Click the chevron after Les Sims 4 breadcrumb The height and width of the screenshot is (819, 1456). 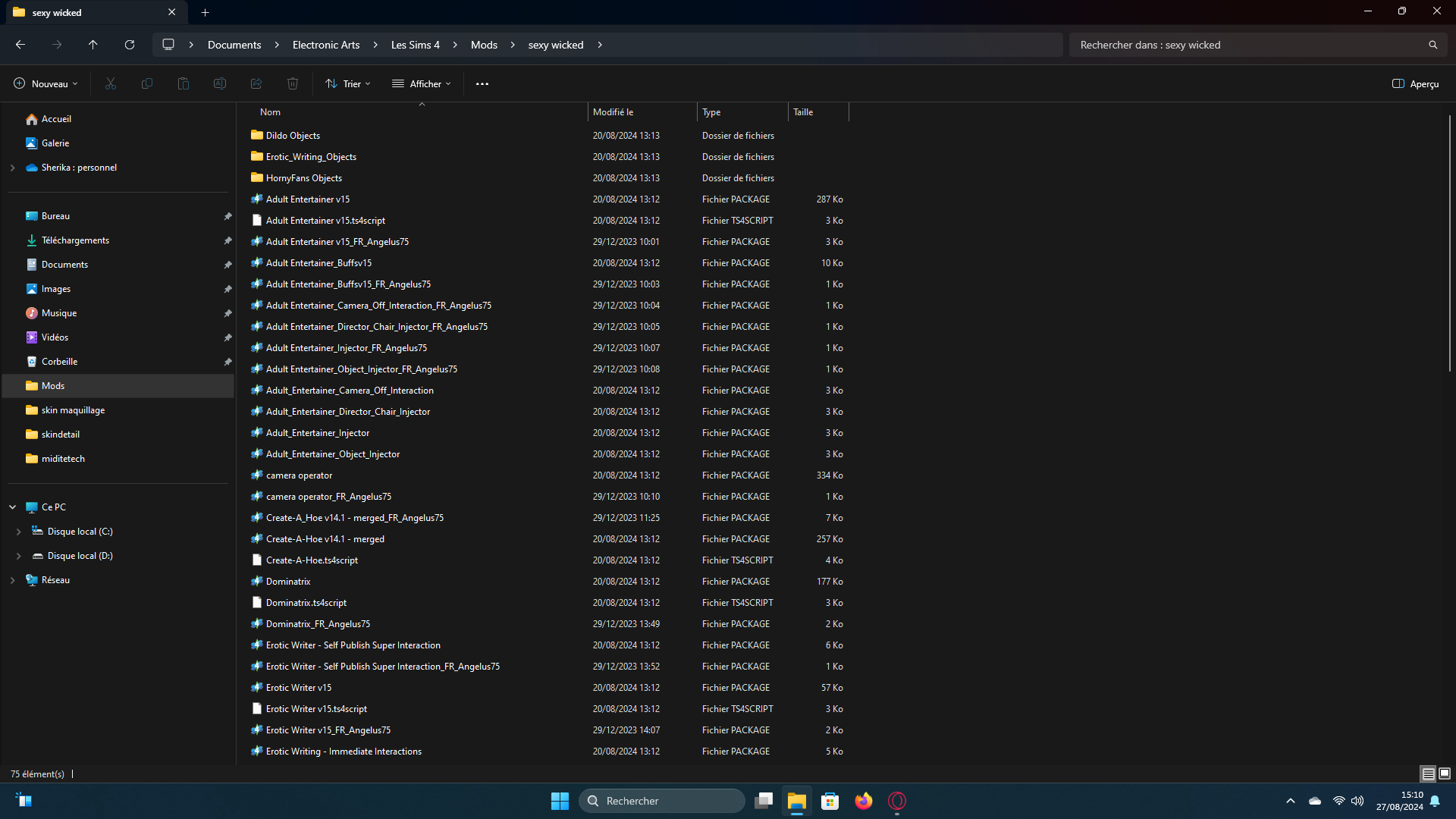(x=455, y=45)
